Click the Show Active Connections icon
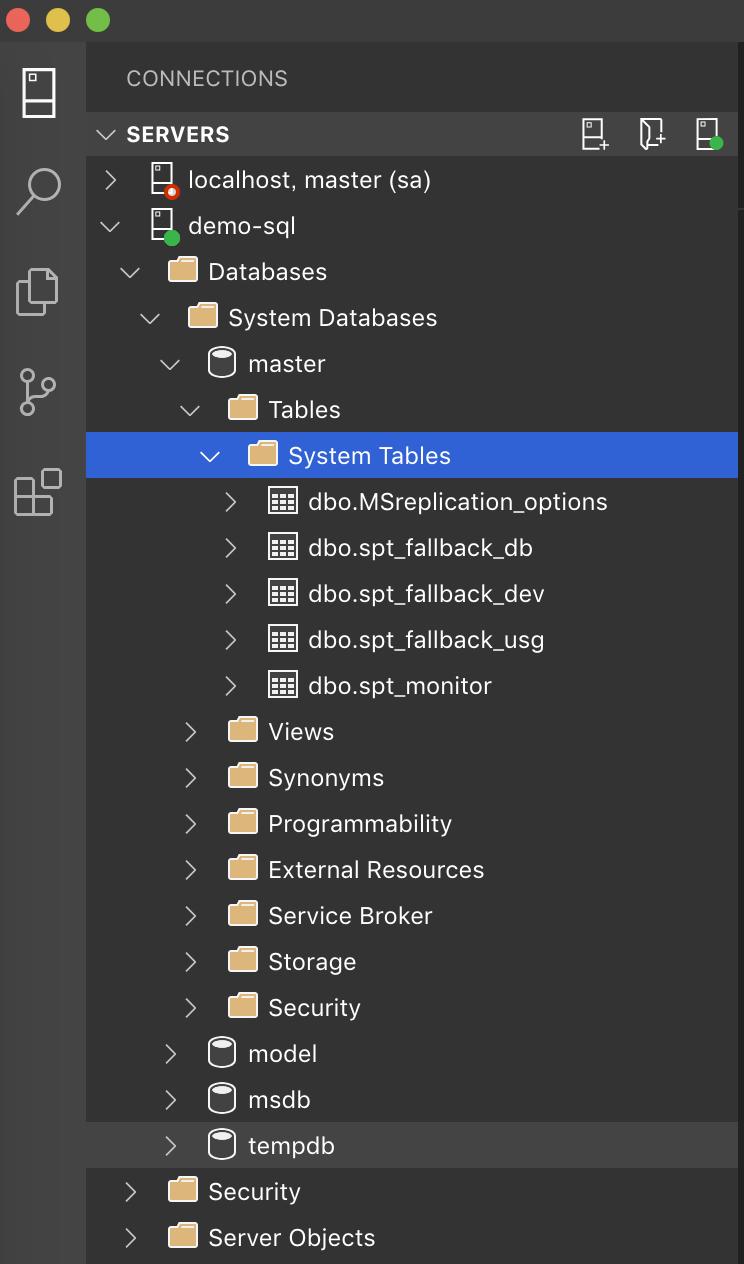The width and height of the screenshot is (744, 1264). 709,134
